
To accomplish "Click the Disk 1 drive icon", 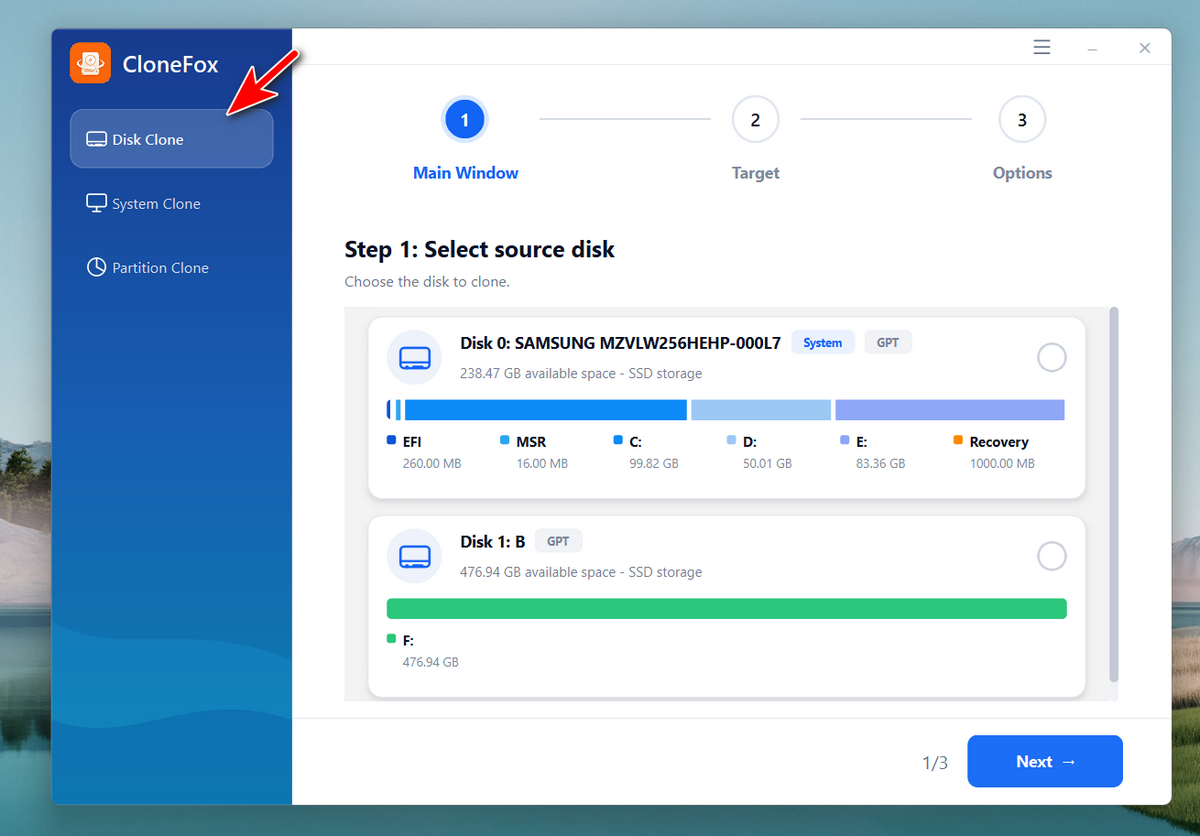I will 414,556.
